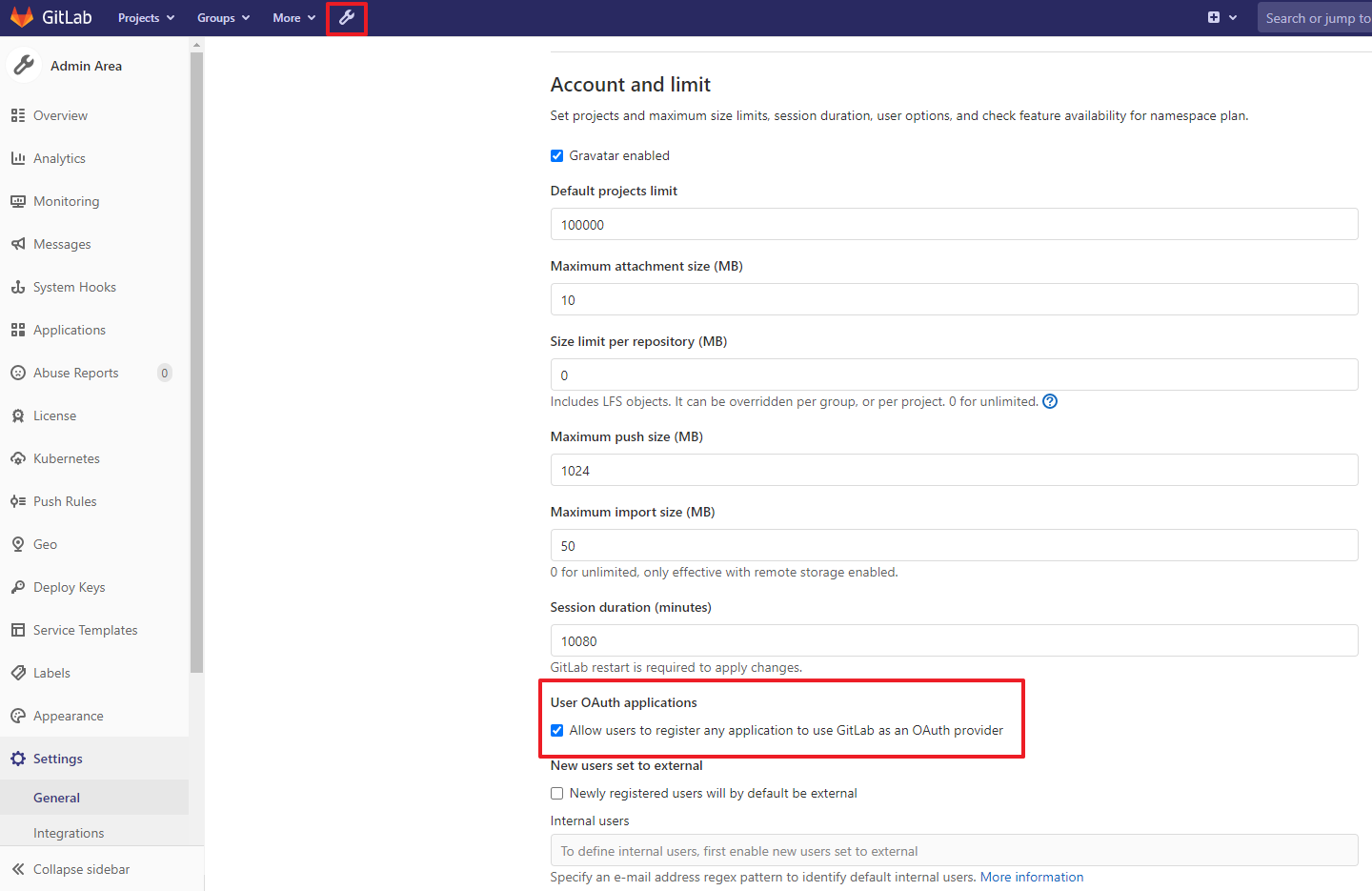The image size is (1372, 891).
Task: Click the Push Rules icon
Action: 18,501
